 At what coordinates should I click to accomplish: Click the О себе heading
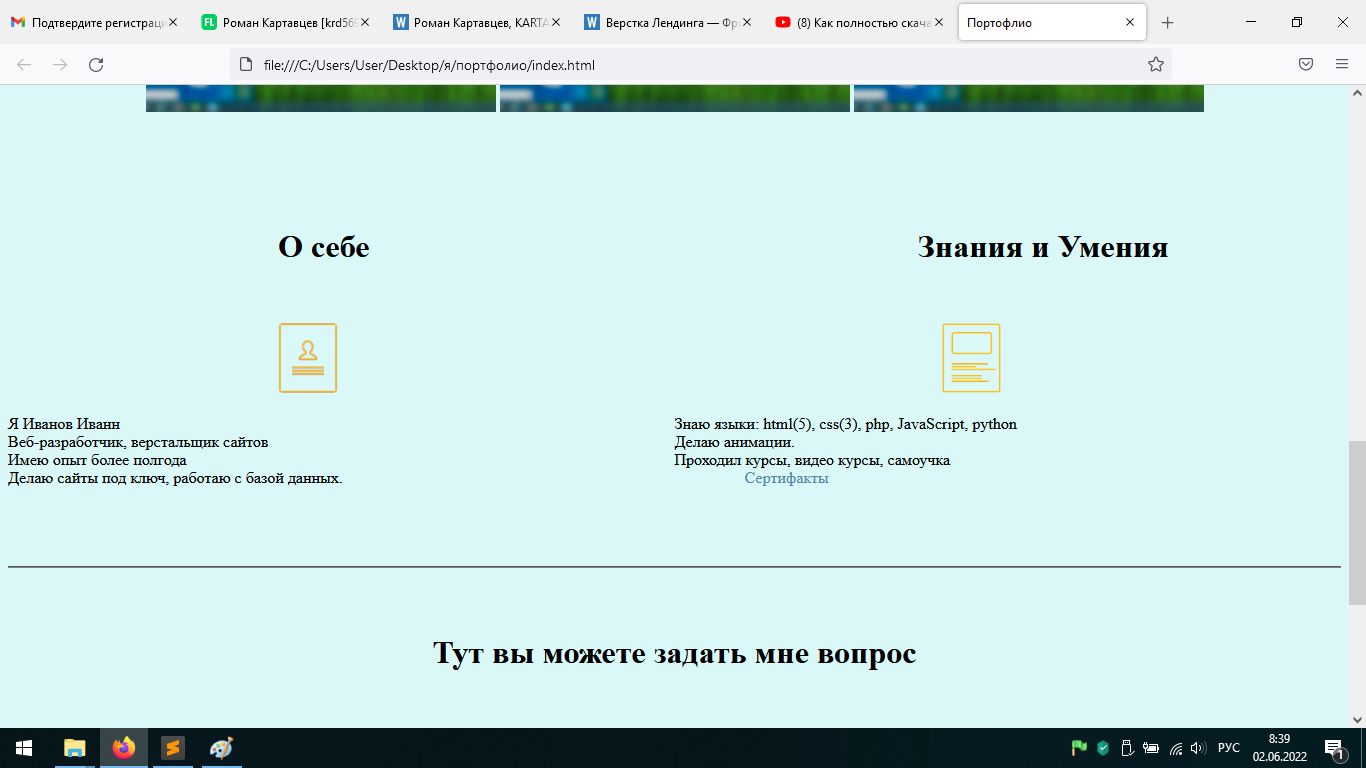pyautogui.click(x=324, y=247)
